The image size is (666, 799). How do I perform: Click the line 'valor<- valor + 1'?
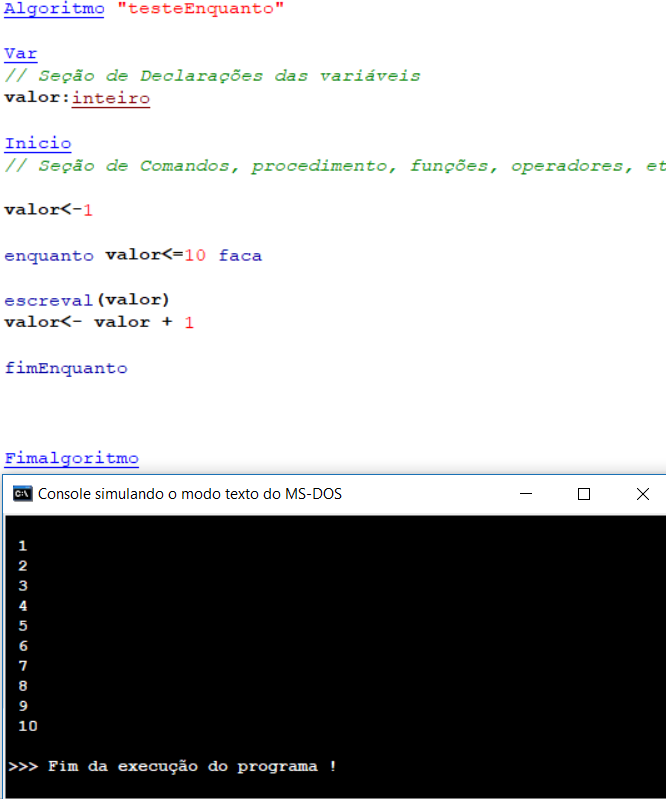(x=99, y=322)
